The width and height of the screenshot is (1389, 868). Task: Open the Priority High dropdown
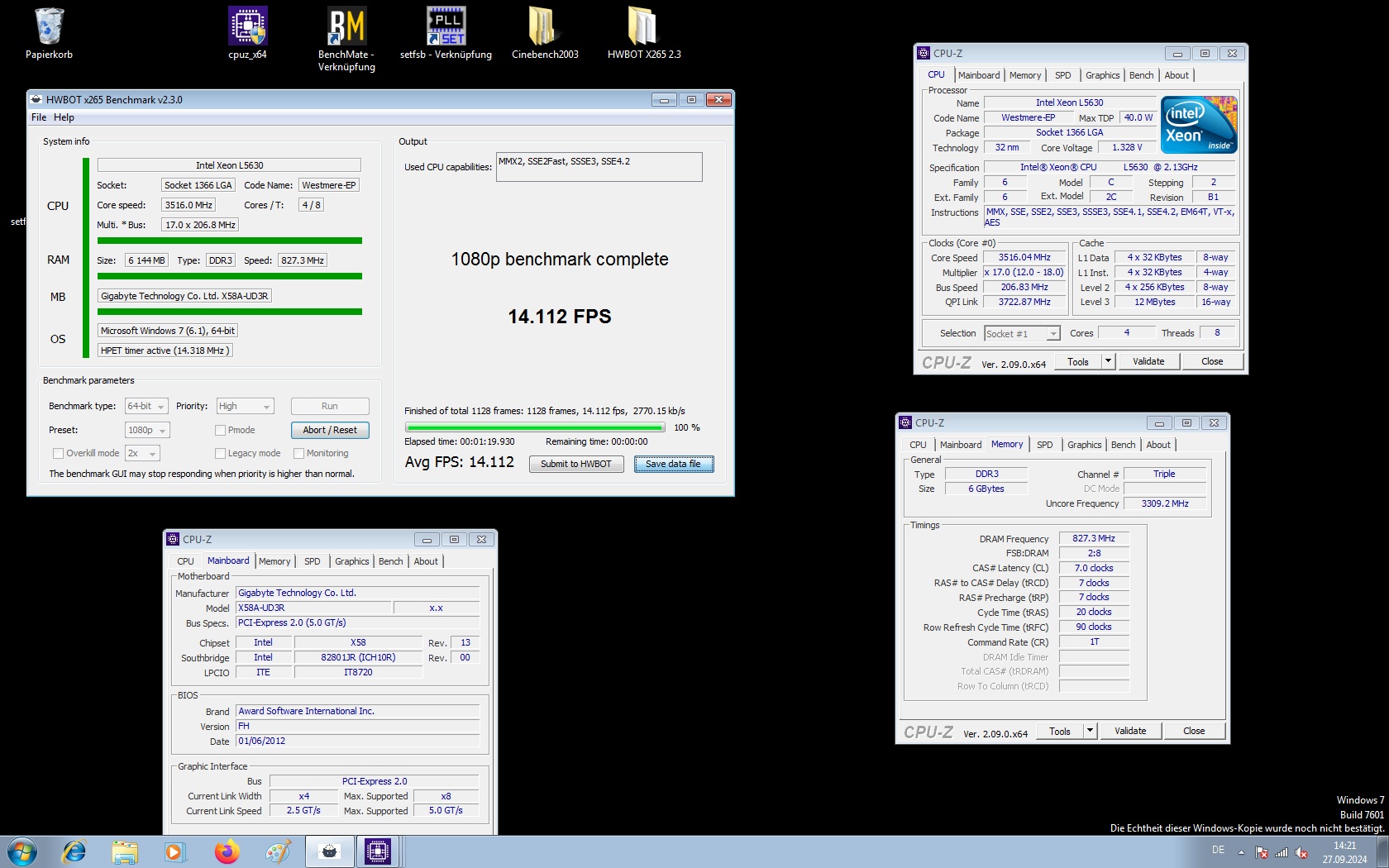245,406
